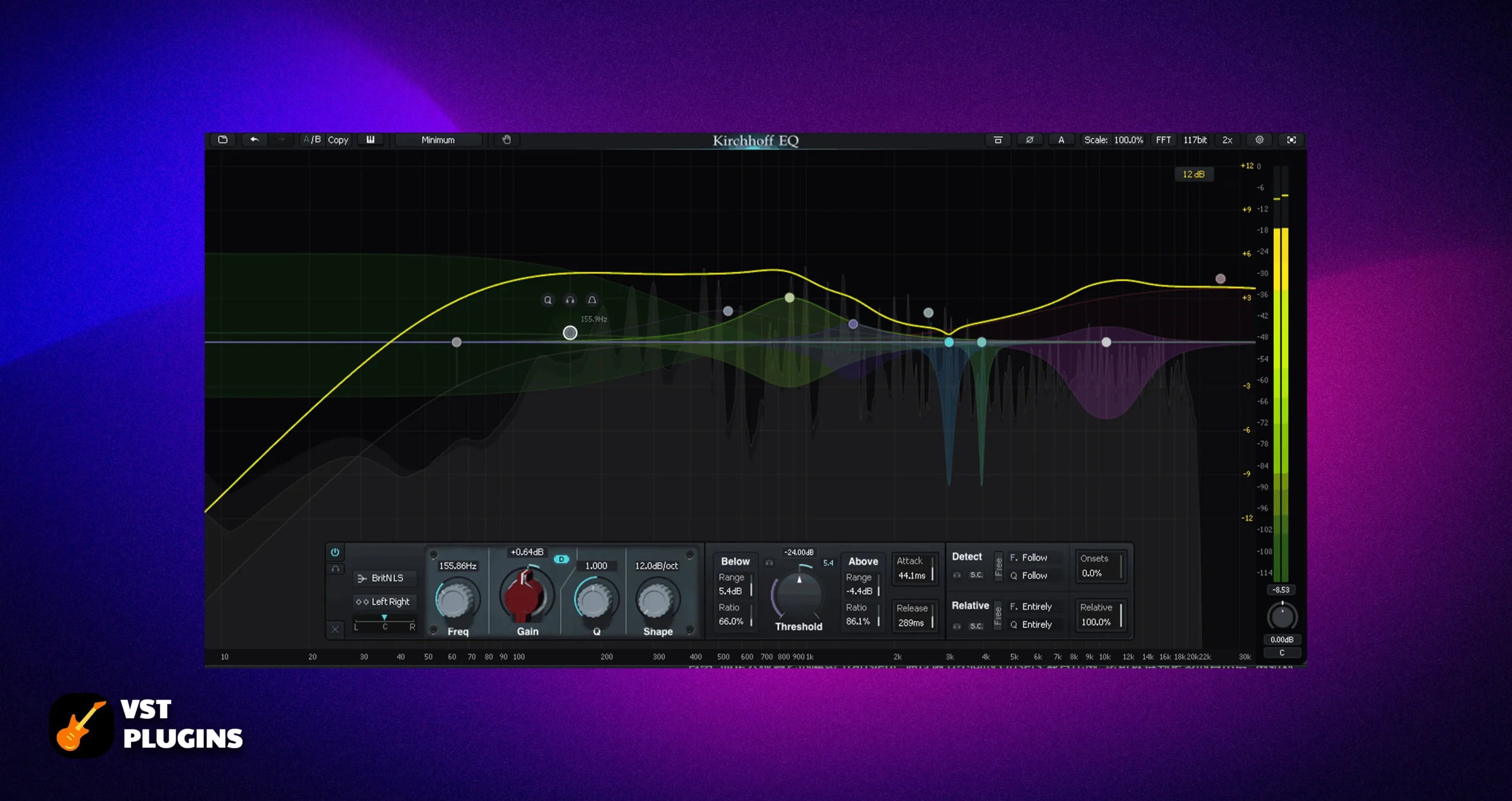Viewport: 1512px width, 801px height.
Task: Toggle the Below dynamics section
Action: (x=735, y=561)
